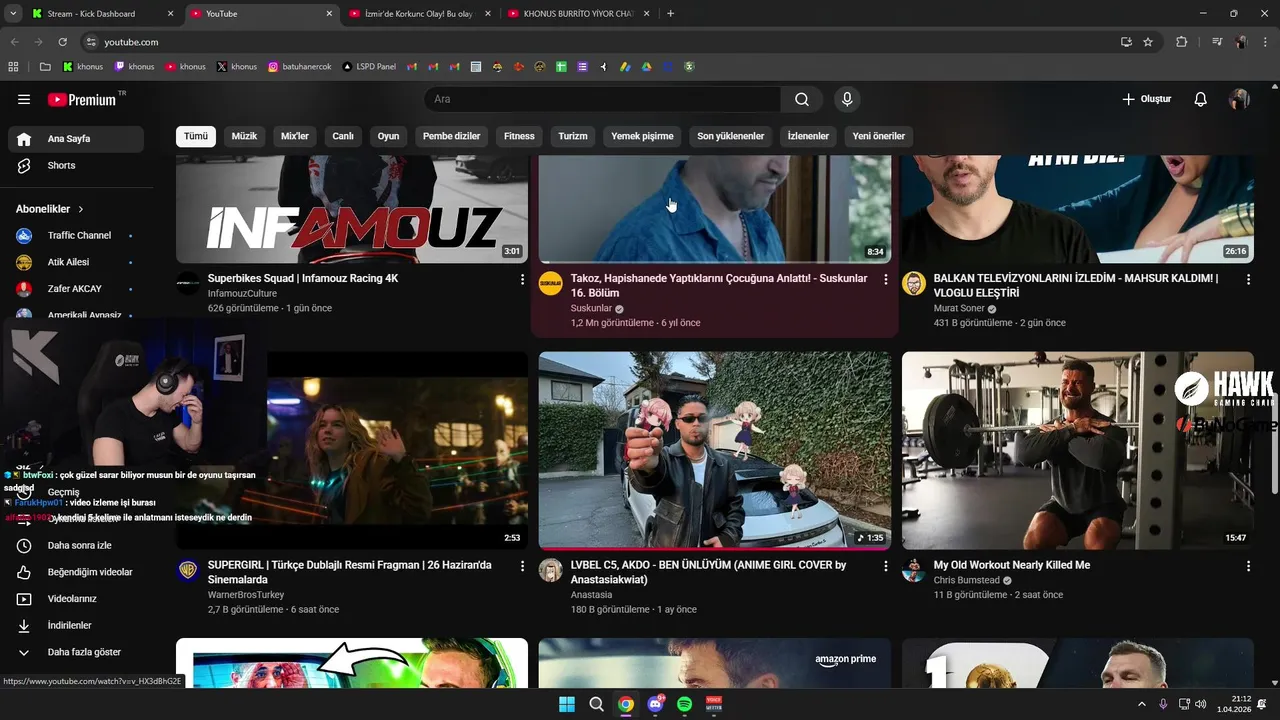Go to Ana Sayfa in sidebar

(76, 139)
